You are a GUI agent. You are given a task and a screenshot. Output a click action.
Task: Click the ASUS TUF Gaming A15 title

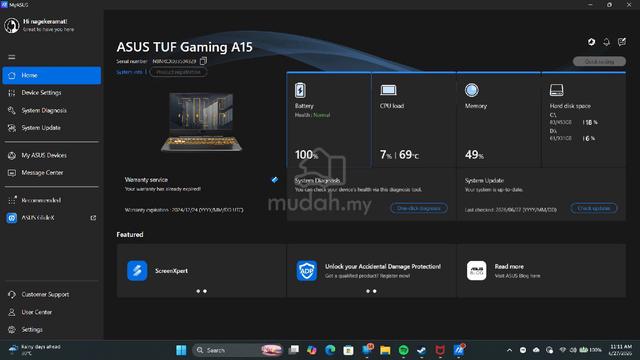[x=184, y=47]
